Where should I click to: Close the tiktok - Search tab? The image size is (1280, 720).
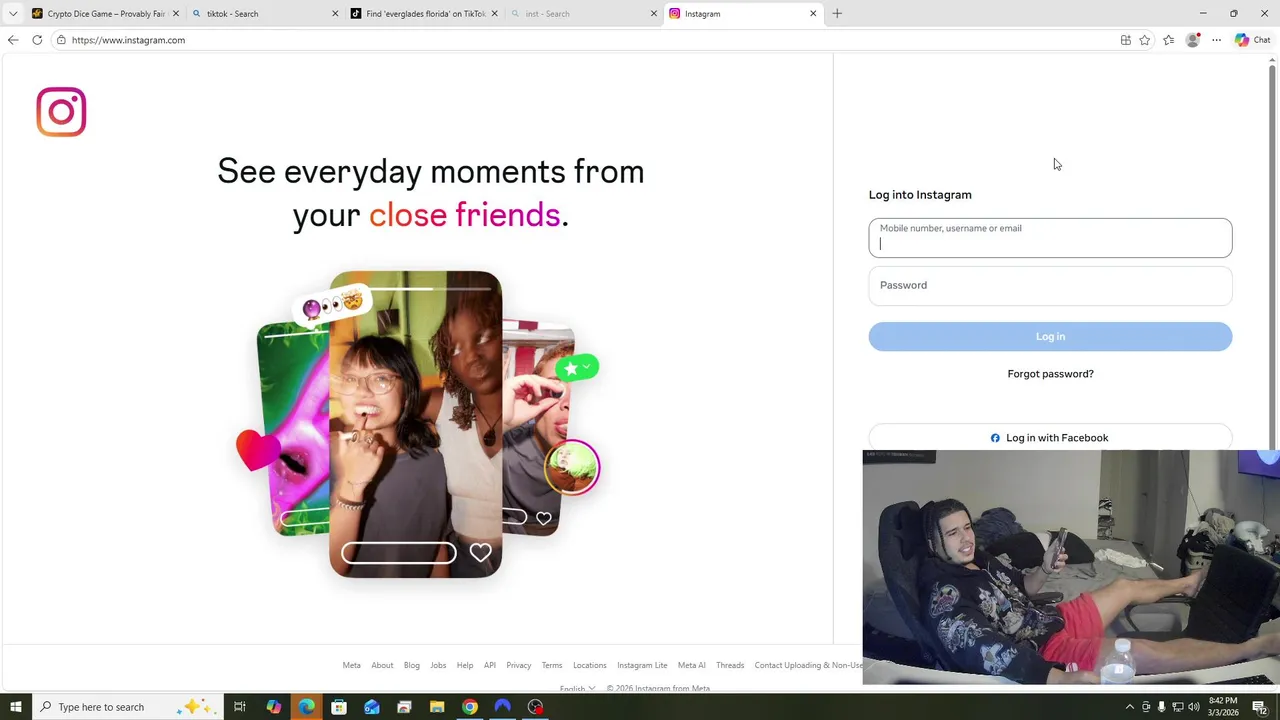pos(335,14)
